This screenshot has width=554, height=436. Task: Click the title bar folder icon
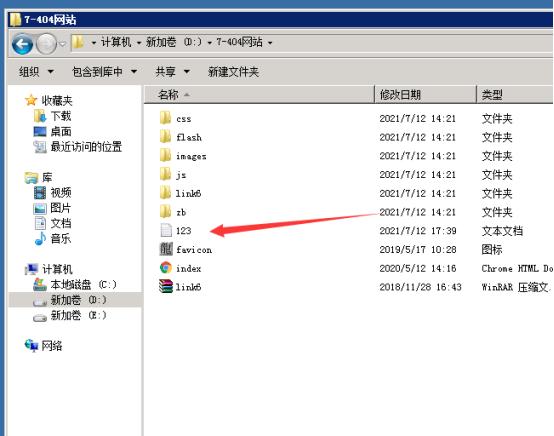point(15,19)
